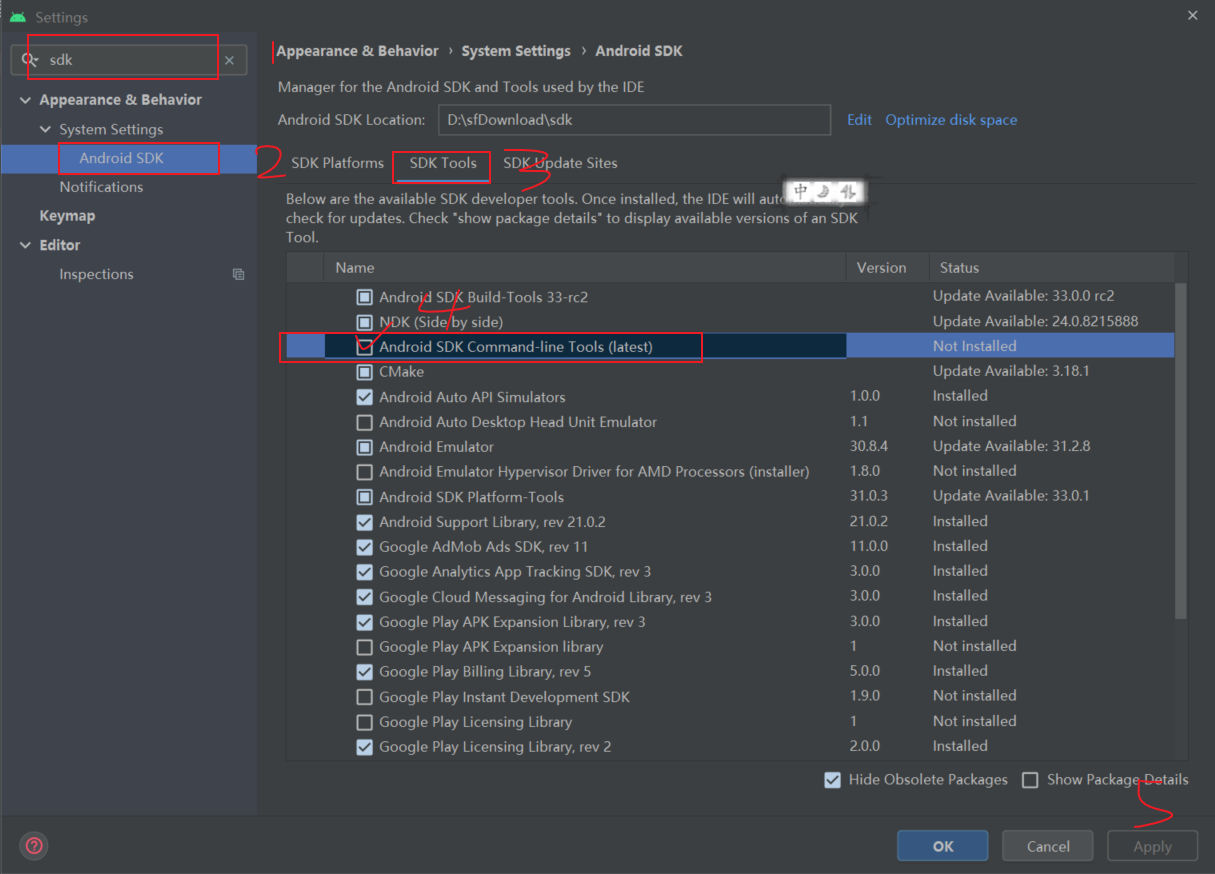Click the OK button

tap(943, 846)
